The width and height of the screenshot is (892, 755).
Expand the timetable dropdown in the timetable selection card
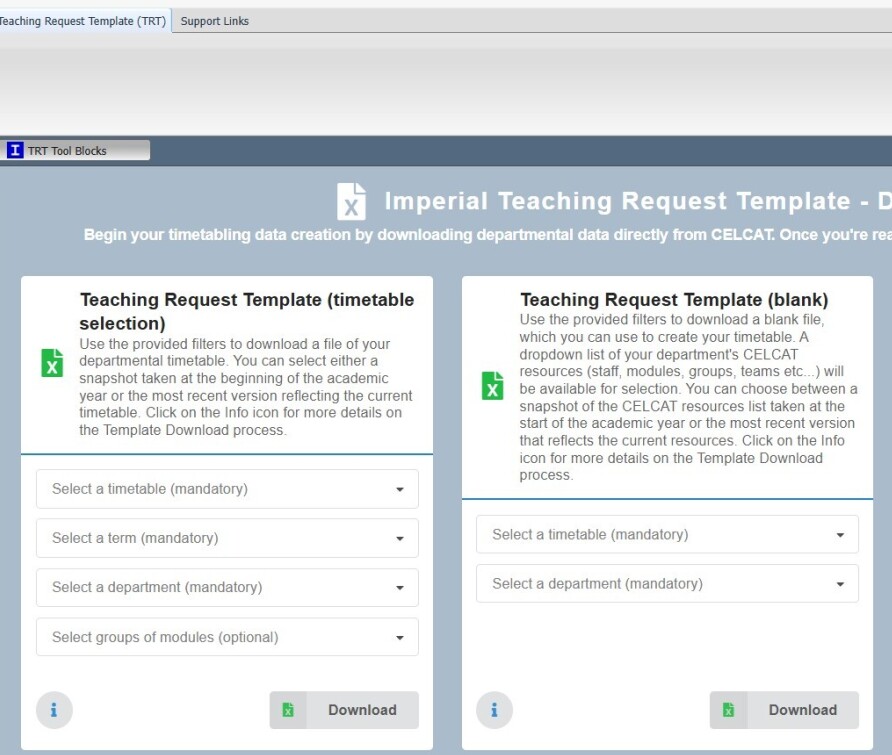pos(227,489)
